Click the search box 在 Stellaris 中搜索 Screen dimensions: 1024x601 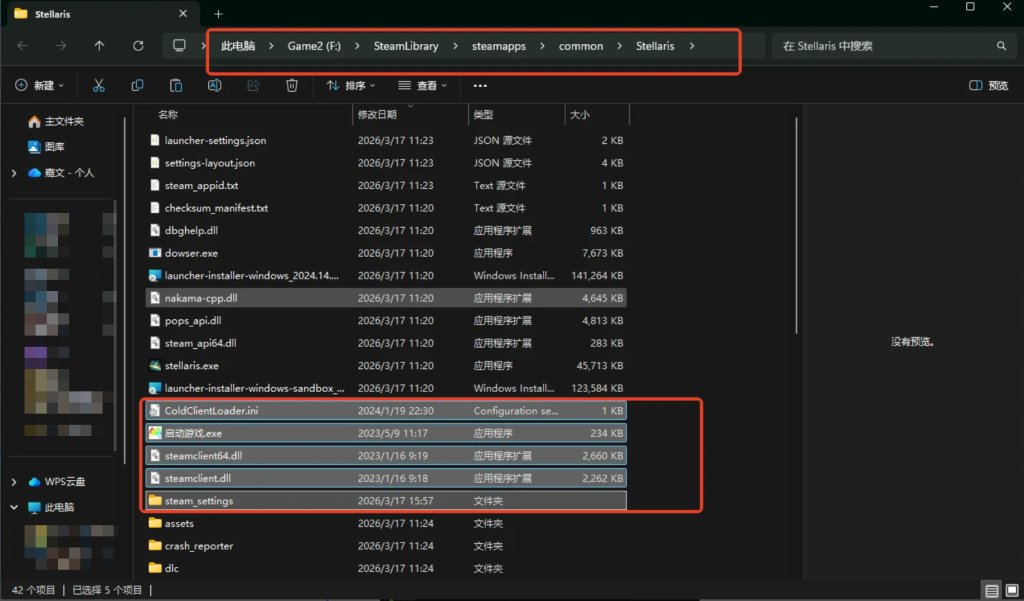point(885,46)
